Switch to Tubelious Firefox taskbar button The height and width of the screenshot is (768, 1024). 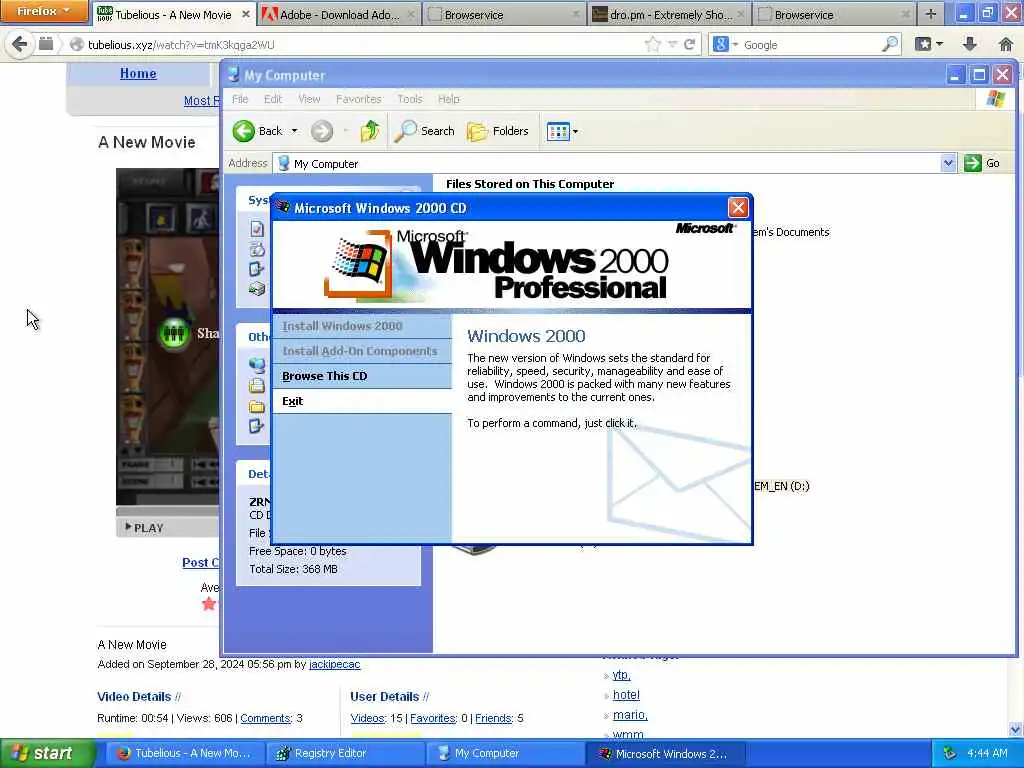coord(185,754)
